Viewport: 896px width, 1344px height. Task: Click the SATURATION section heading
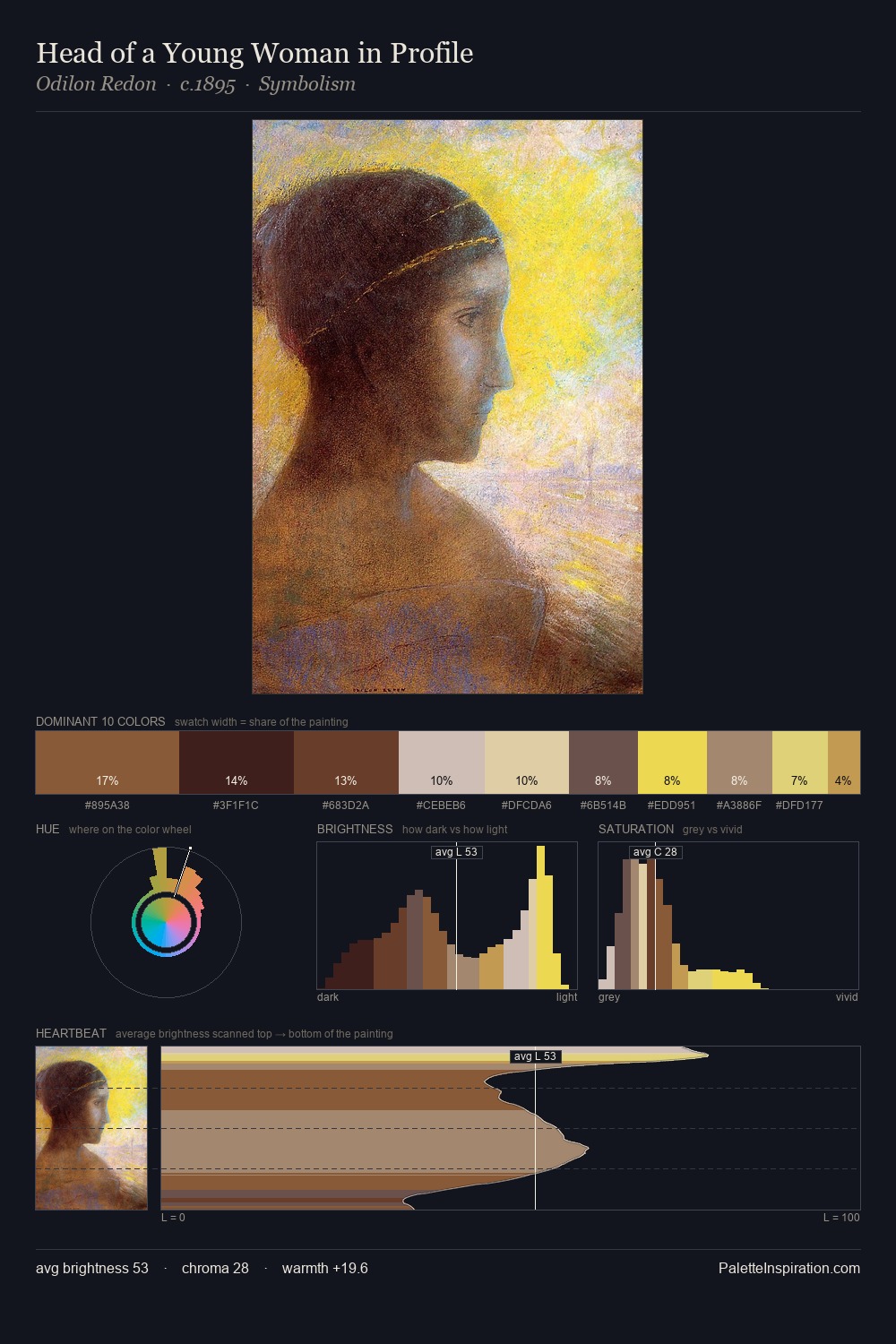click(636, 829)
